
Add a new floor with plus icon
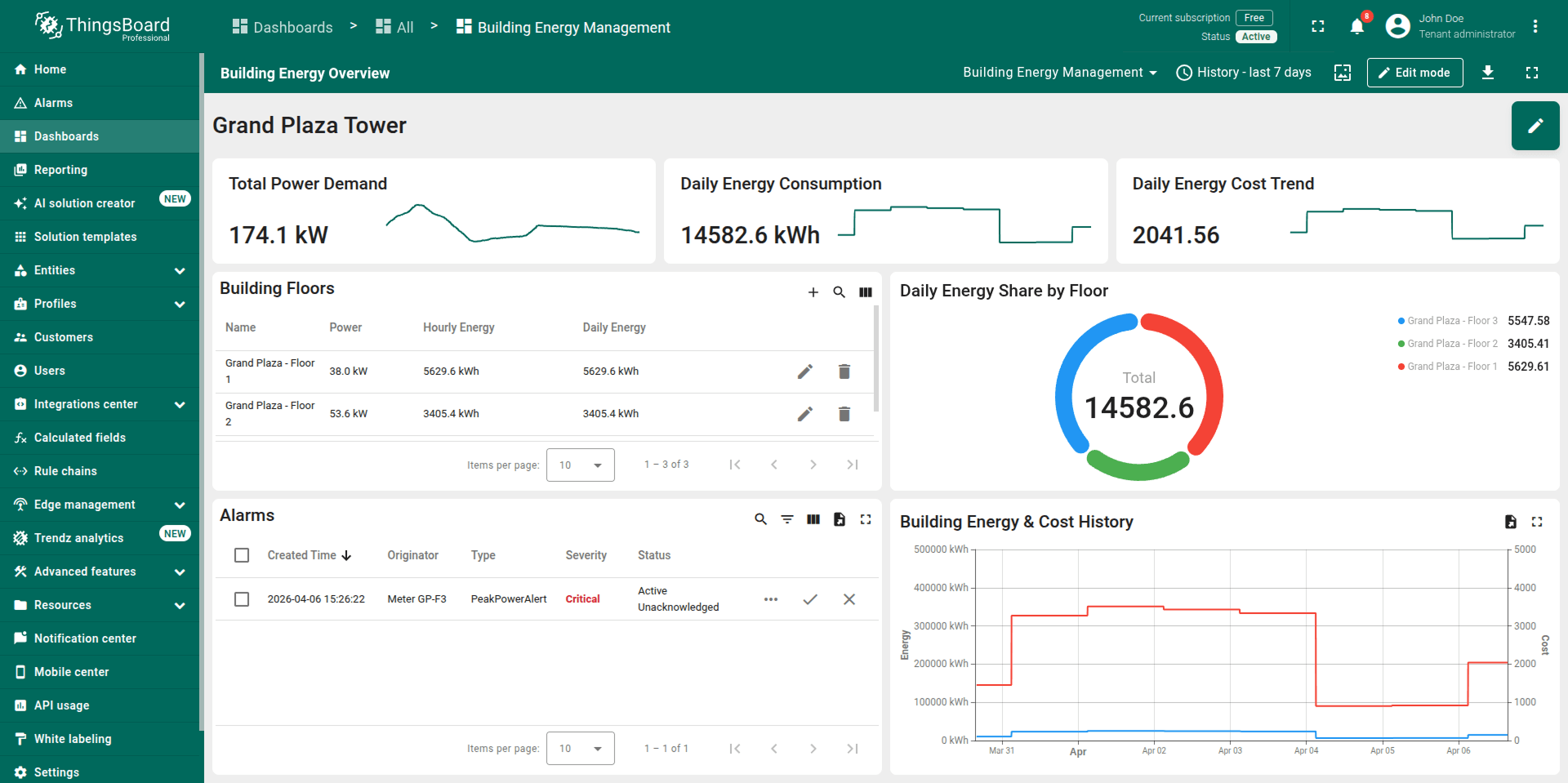(x=813, y=292)
